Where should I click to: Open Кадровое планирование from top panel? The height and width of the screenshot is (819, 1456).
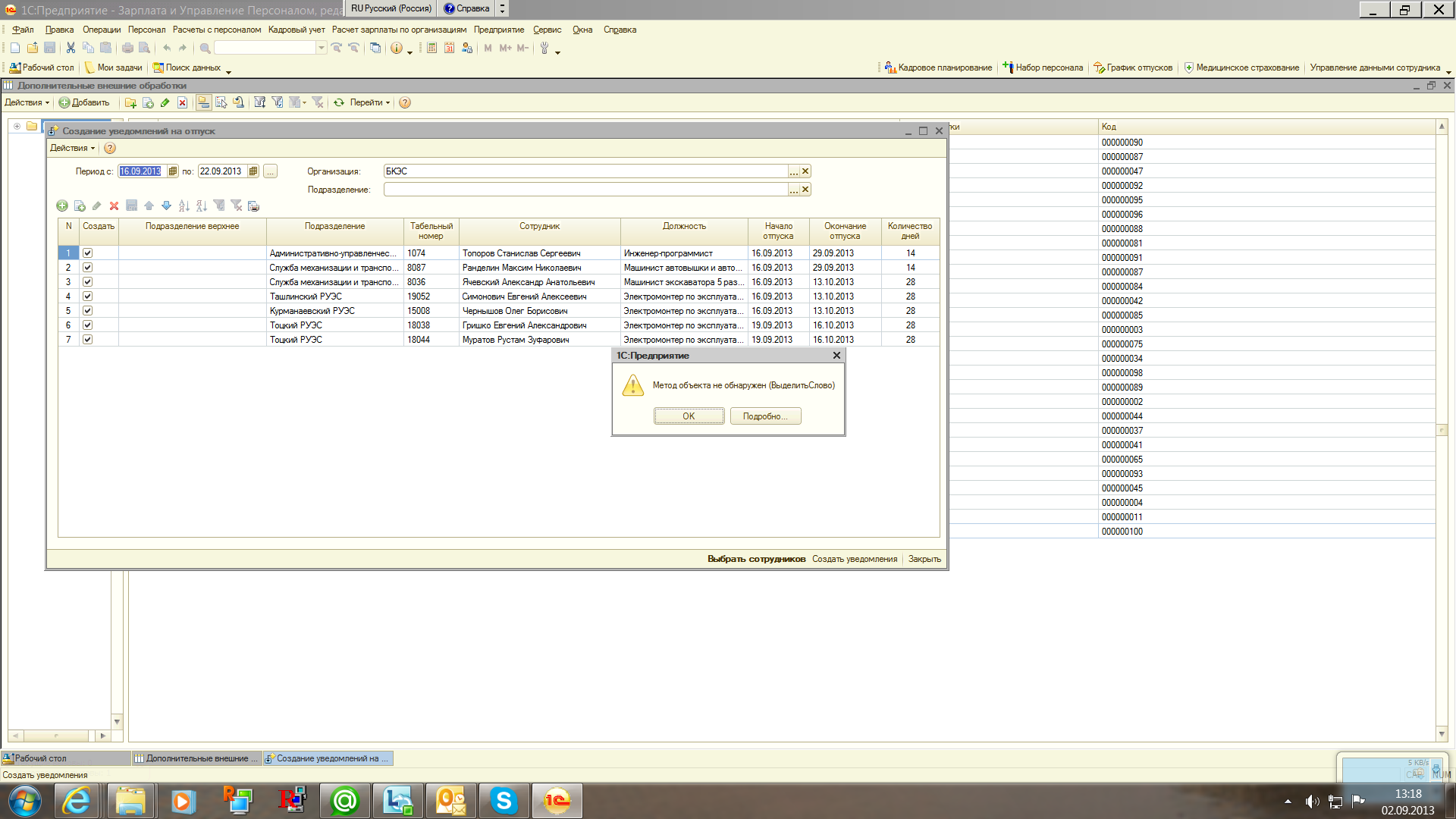pyautogui.click(x=938, y=67)
